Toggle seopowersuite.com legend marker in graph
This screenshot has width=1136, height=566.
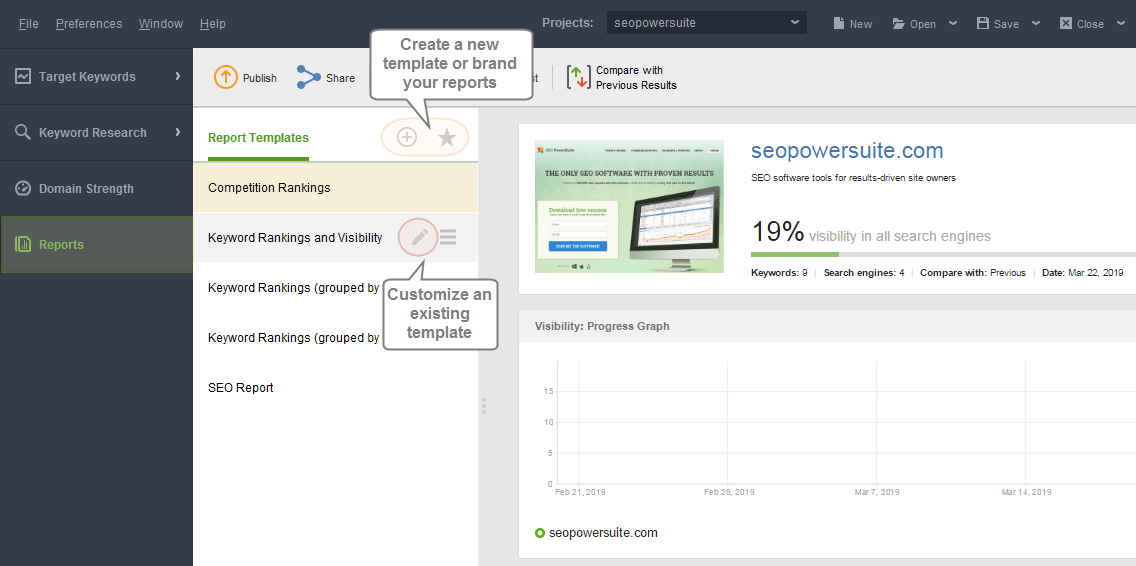tap(539, 533)
